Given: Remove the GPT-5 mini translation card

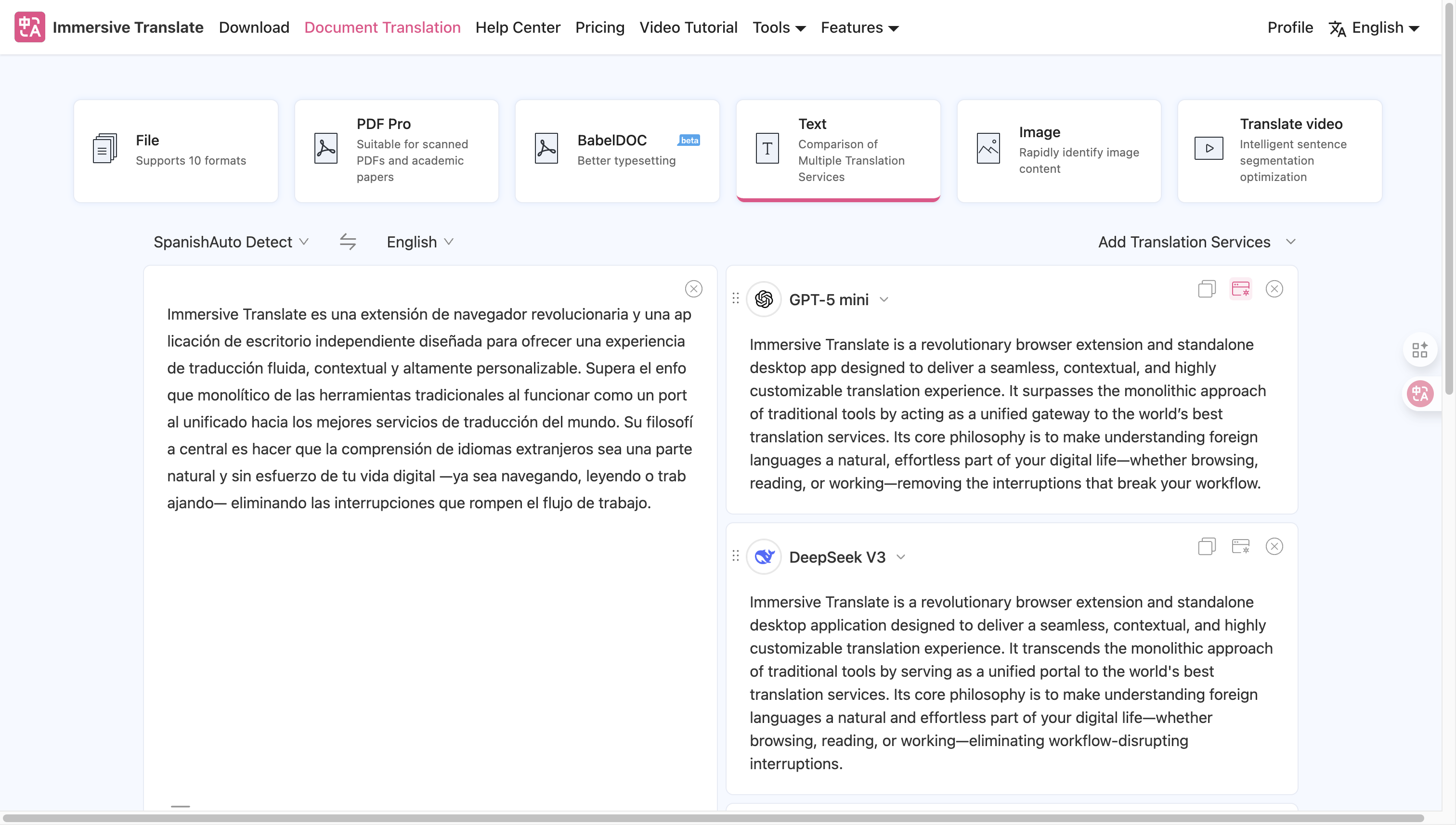Looking at the screenshot, I should point(1274,289).
